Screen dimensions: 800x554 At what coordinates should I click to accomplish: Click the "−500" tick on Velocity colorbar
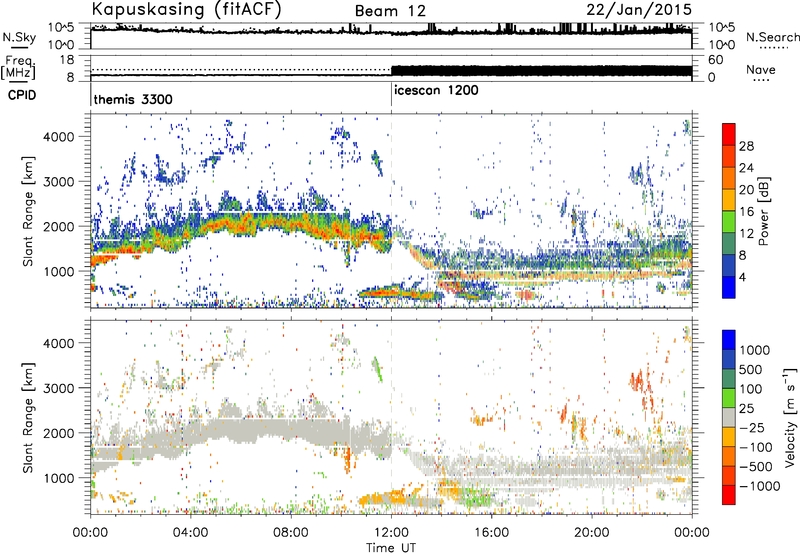pyautogui.click(x=756, y=466)
